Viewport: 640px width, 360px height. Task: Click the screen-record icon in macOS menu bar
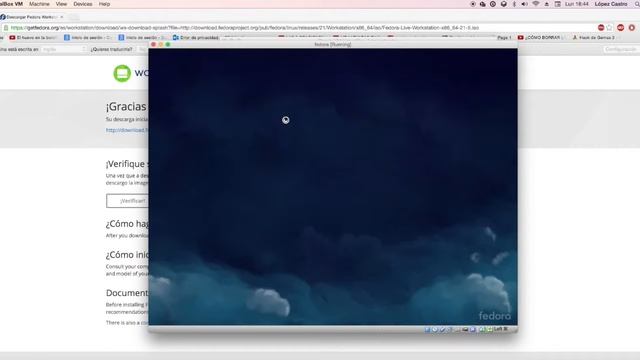point(473,4)
